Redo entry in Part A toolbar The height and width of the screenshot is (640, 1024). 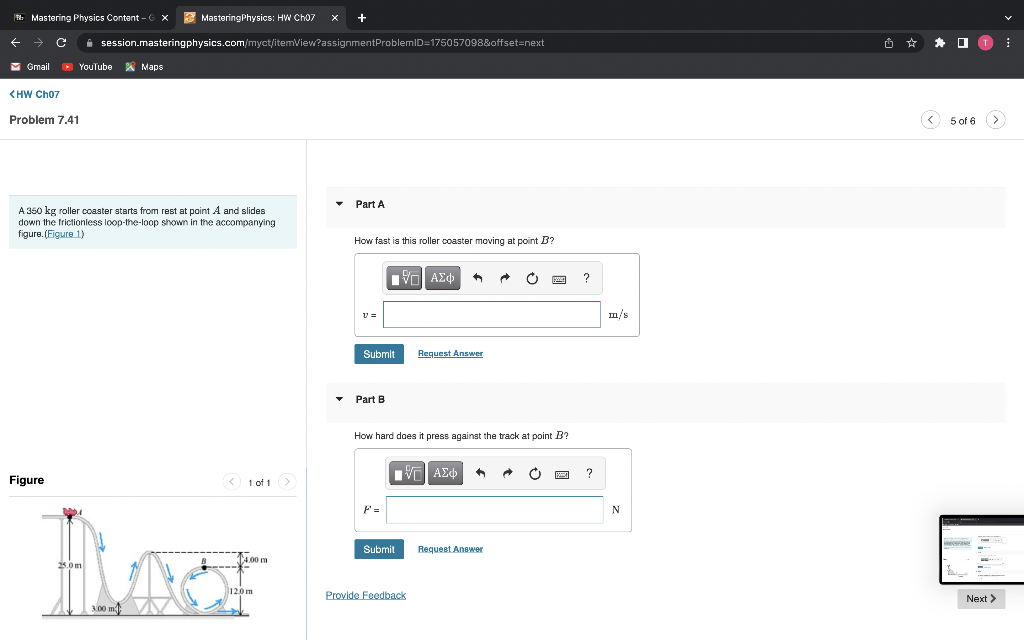pos(505,278)
